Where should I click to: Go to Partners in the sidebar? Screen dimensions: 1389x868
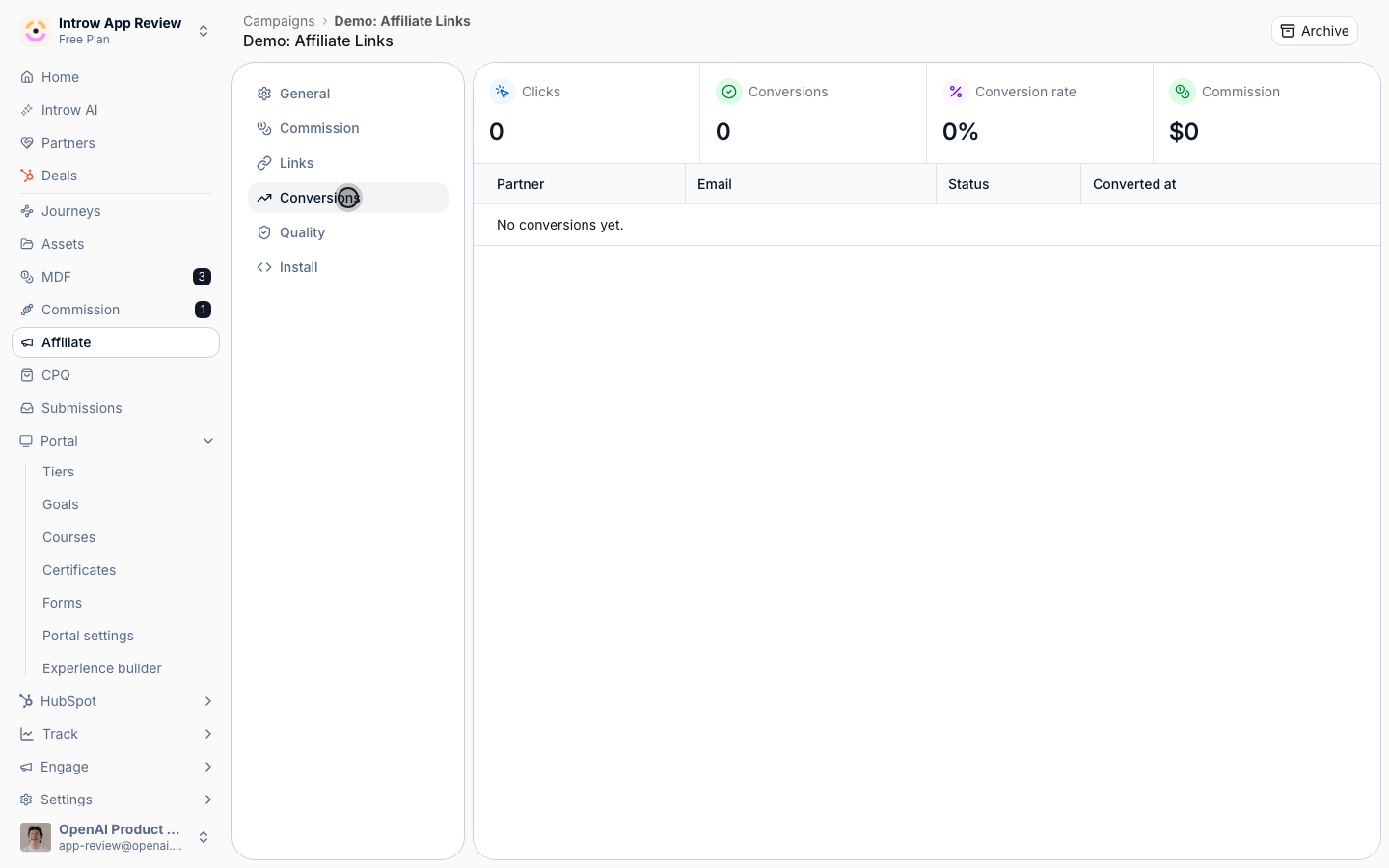(116, 143)
